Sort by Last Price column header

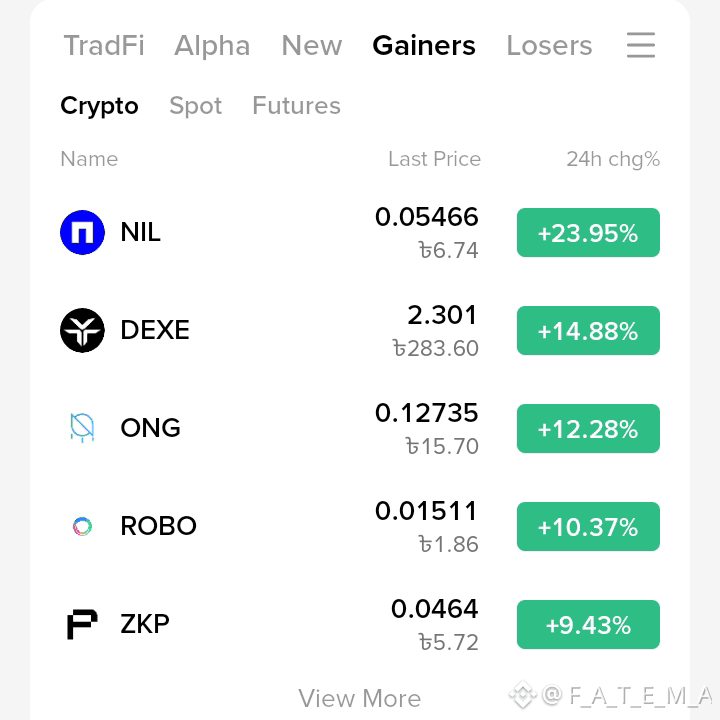click(x=434, y=159)
